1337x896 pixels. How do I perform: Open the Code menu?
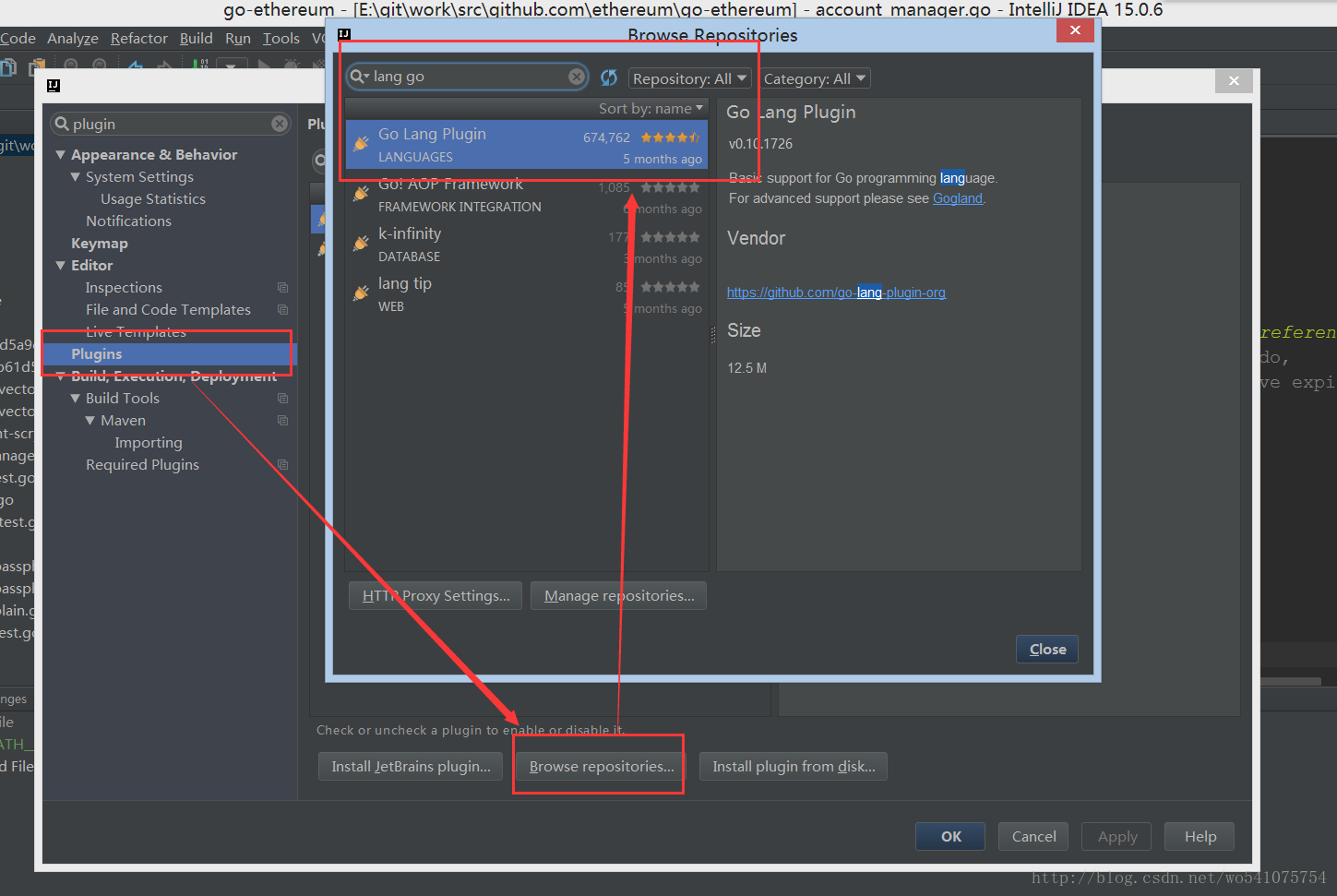pos(18,39)
